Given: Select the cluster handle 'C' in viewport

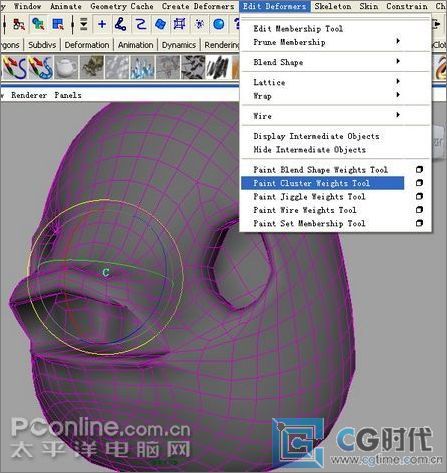Looking at the screenshot, I should coord(106,272).
